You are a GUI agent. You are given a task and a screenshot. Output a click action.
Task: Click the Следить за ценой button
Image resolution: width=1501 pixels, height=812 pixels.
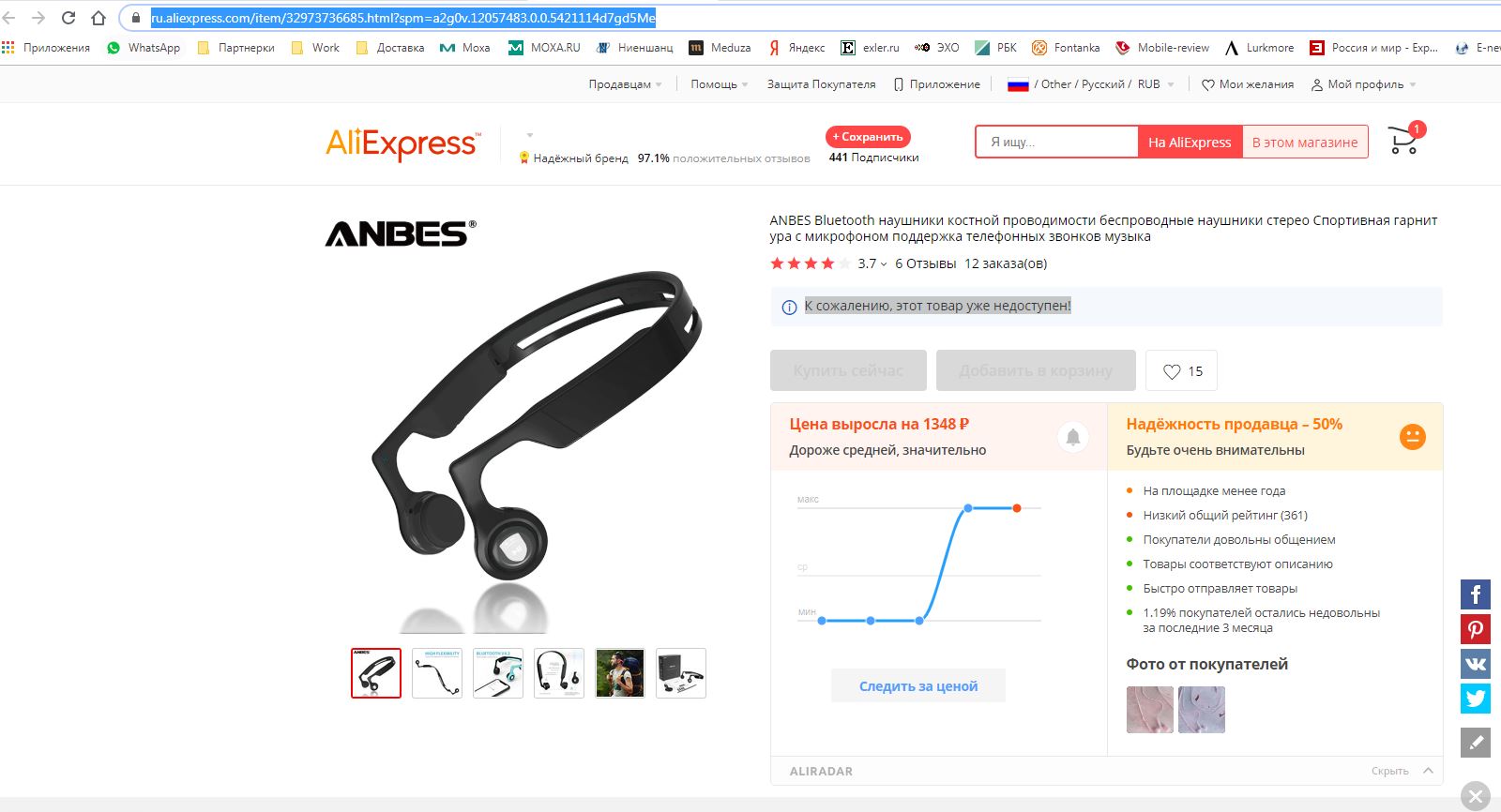click(918, 686)
